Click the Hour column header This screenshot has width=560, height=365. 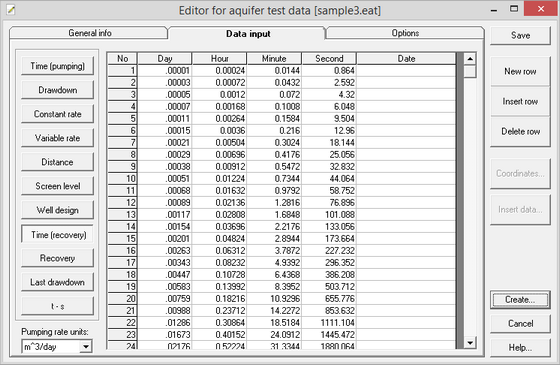(x=219, y=59)
